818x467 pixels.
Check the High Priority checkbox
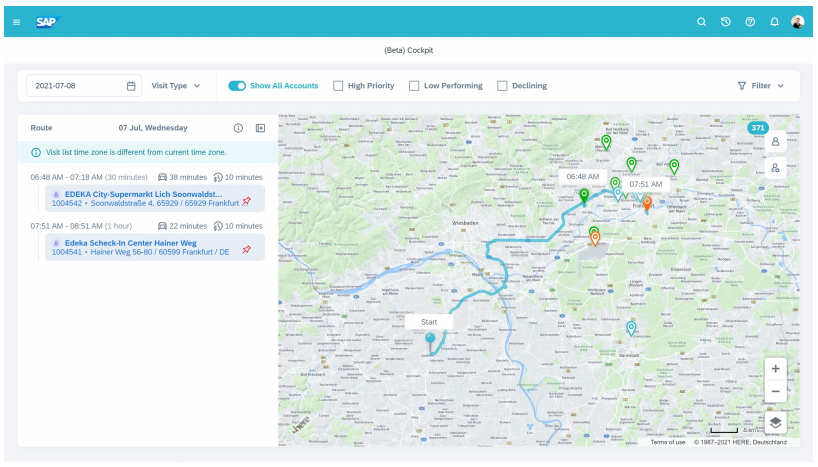(338, 86)
